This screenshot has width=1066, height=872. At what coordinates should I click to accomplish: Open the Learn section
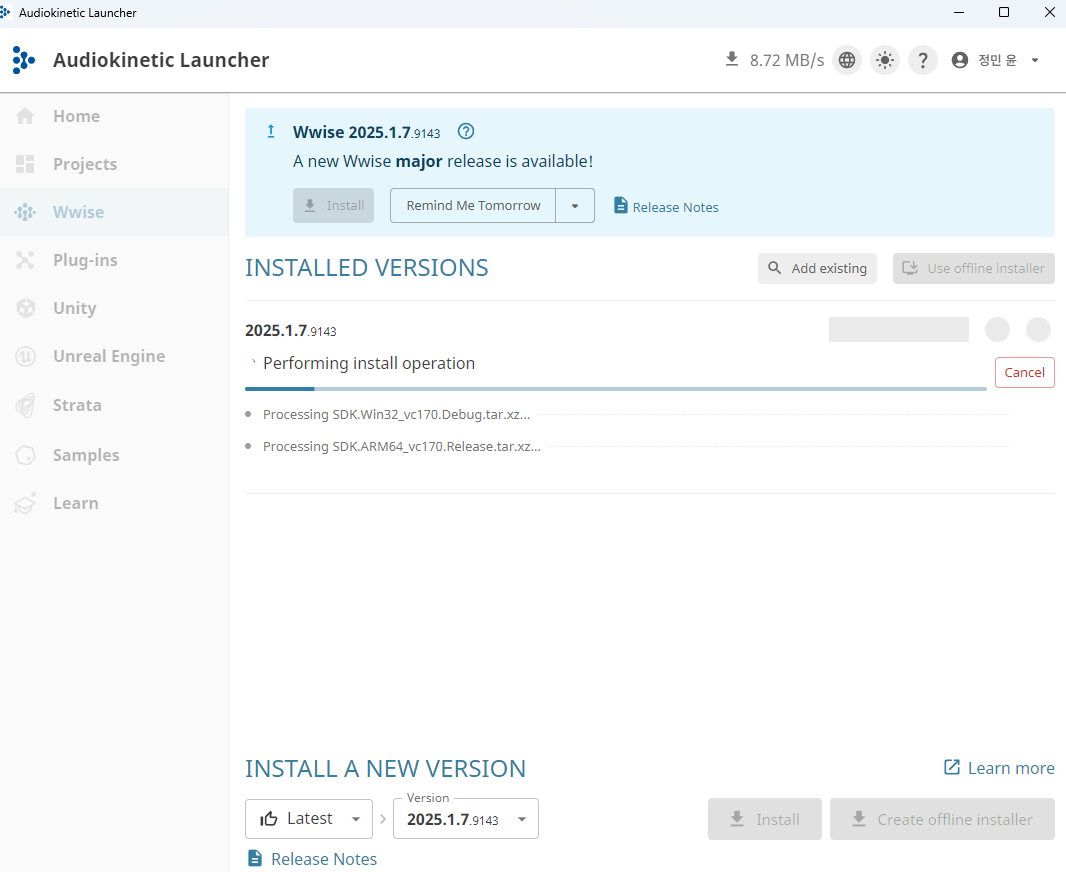(114, 503)
